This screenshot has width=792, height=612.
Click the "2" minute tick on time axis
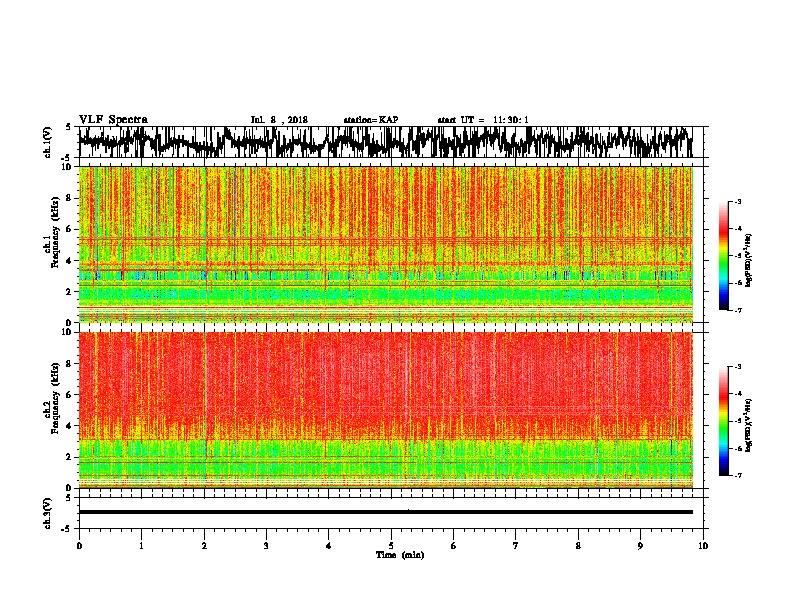pos(204,546)
